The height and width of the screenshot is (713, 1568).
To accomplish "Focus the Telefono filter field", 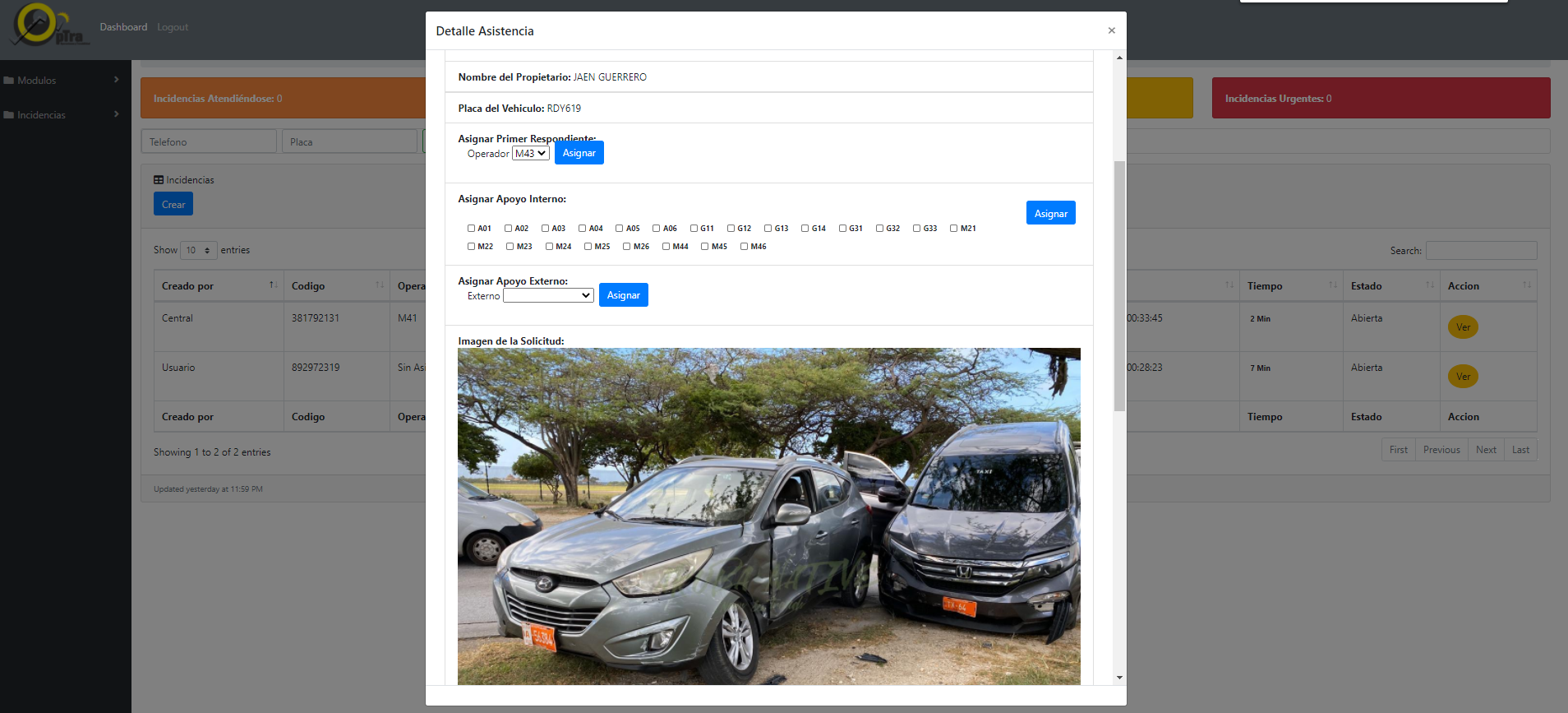I will pyautogui.click(x=209, y=141).
